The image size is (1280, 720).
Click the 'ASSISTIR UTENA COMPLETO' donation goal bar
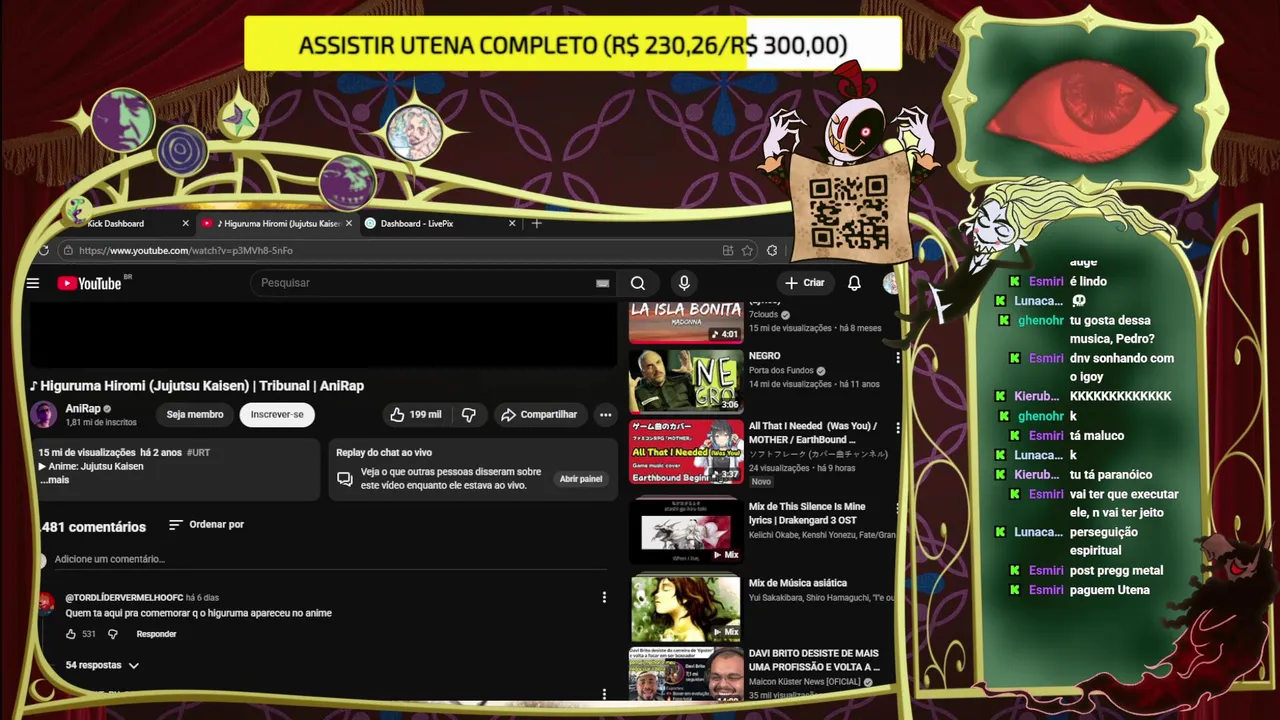pos(572,44)
